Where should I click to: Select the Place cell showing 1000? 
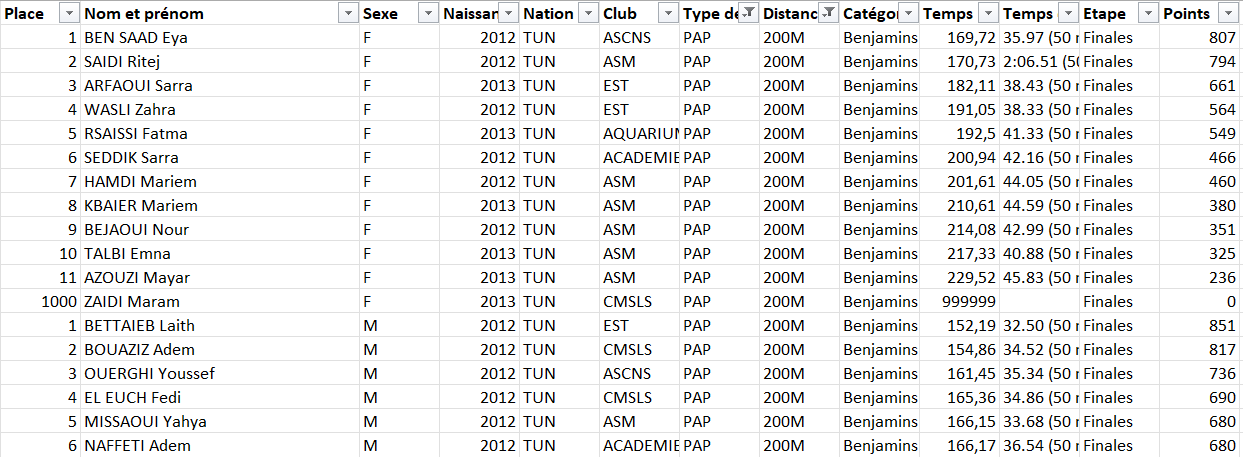(40, 301)
